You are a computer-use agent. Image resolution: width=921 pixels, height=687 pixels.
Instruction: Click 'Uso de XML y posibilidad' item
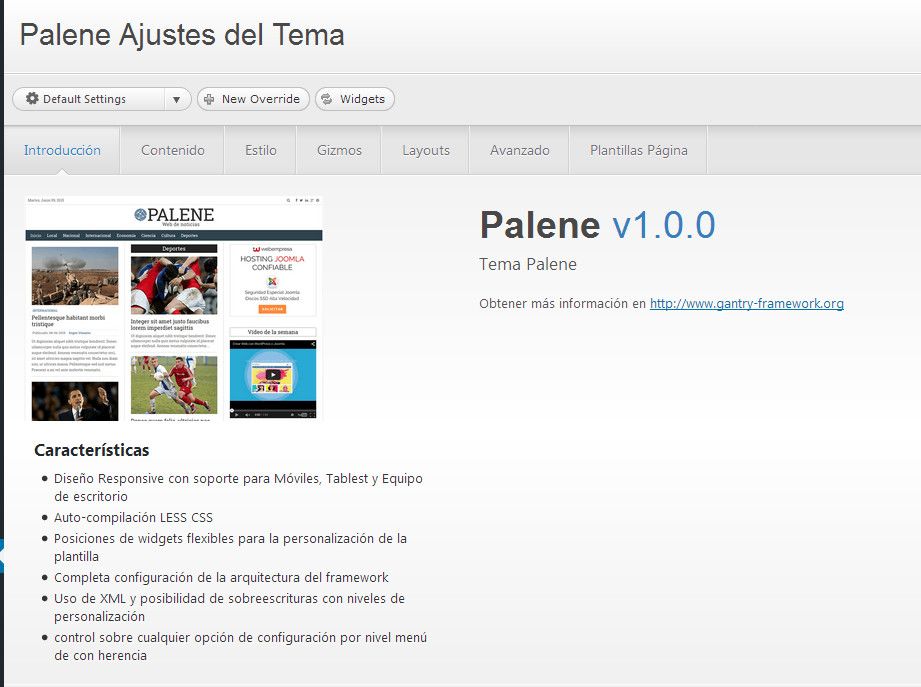[229, 607]
